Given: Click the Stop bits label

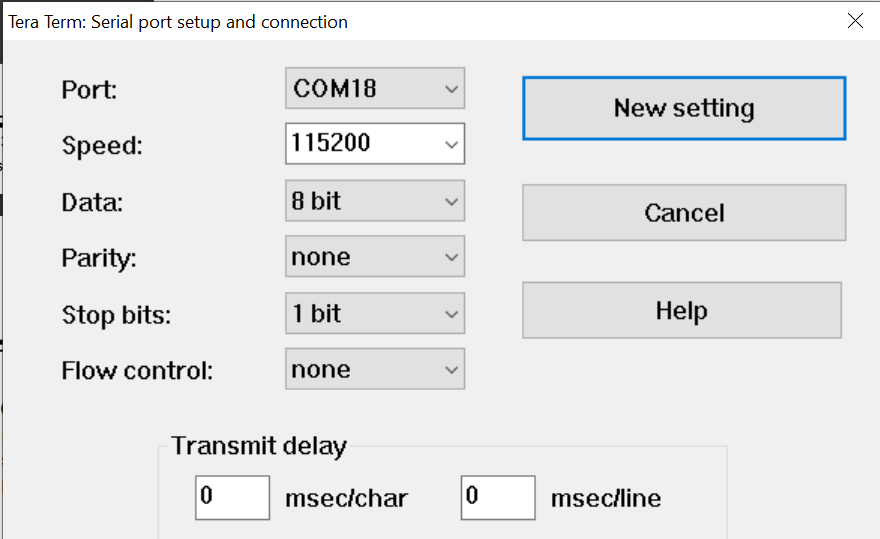Looking at the screenshot, I should [116, 315].
